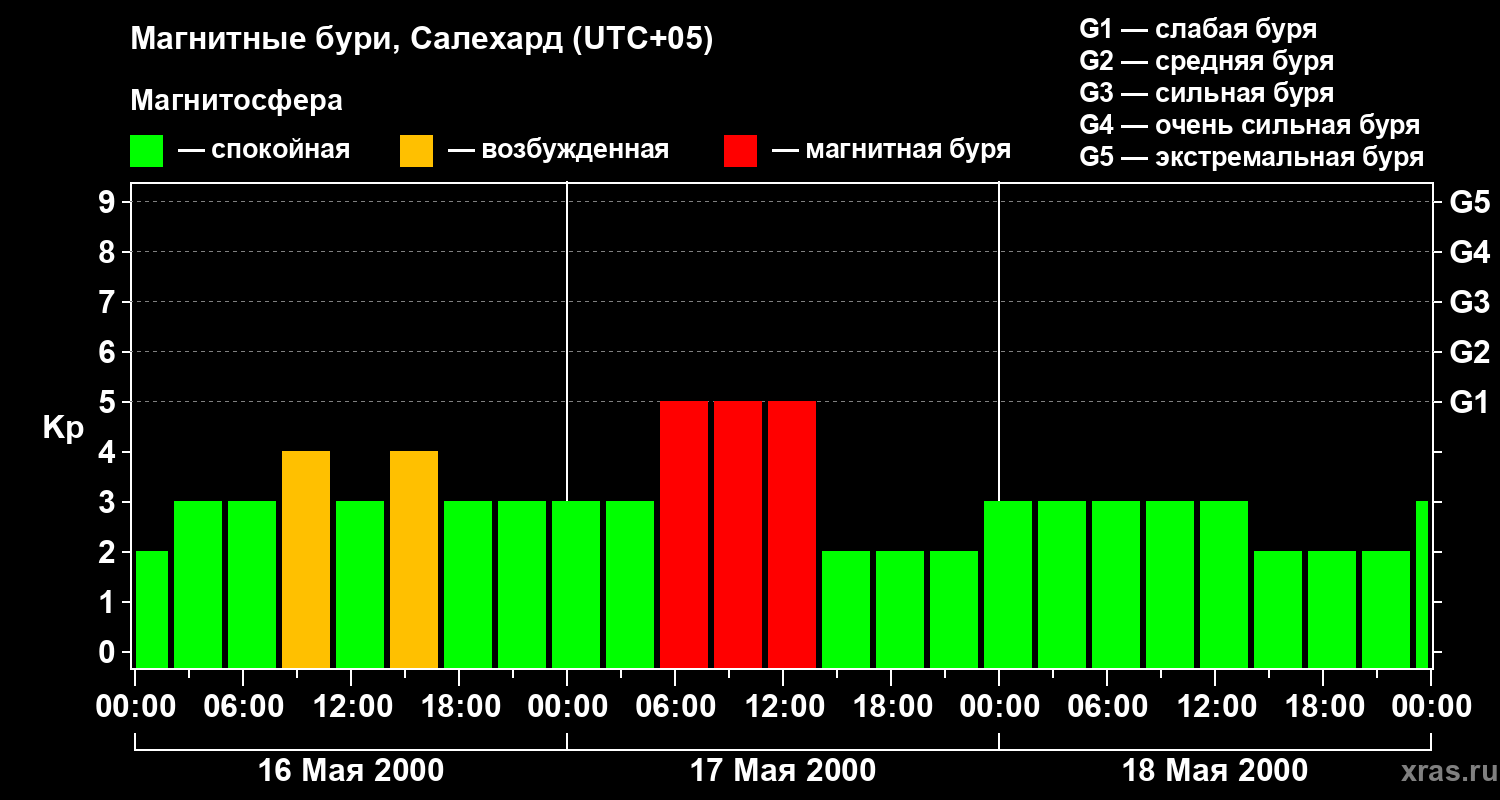Select the chart title 'Магнитные бури, Салехард (UTC+05)'

pos(422,40)
